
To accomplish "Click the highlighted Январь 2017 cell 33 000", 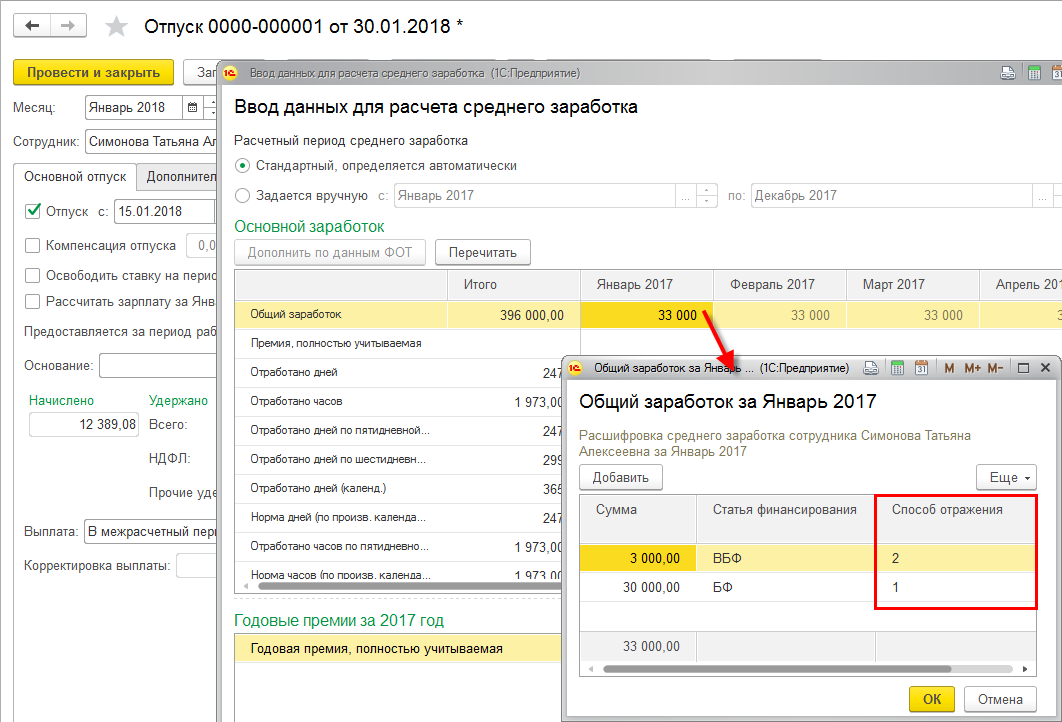I will (647, 315).
